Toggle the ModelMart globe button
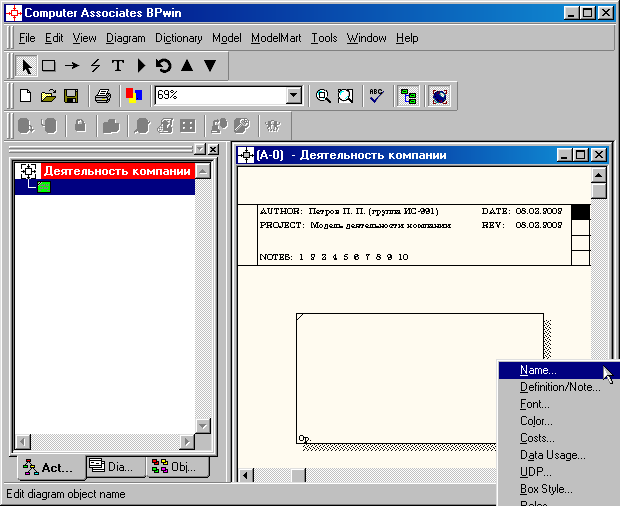The width and height of the screenshot is (620, 506). tap(440, 96)
